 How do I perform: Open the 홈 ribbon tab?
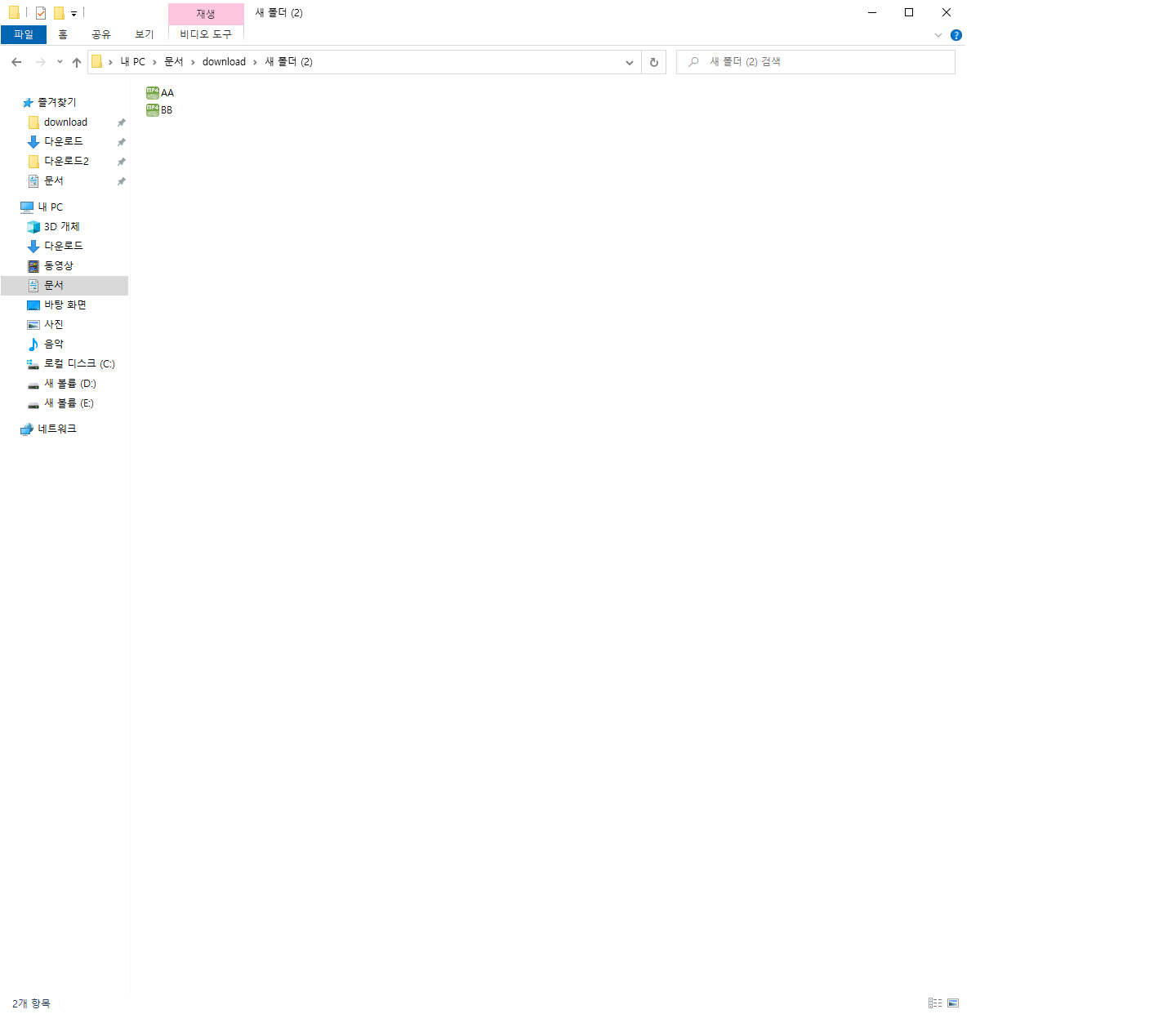[x=63, y=34]
